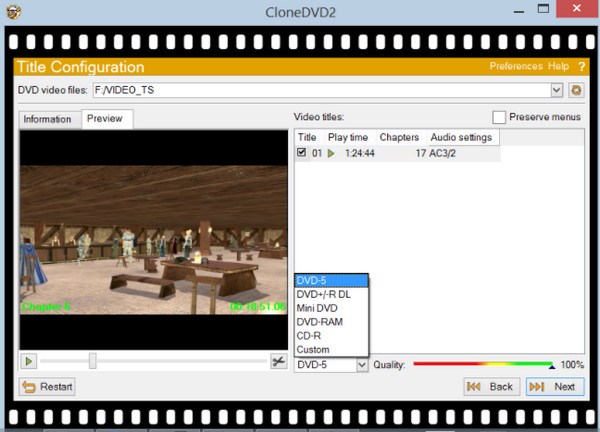Switch to the Information tab
The height and width of the screenshot is (432, 600).
pyautogui.click(x=50, y=119)
